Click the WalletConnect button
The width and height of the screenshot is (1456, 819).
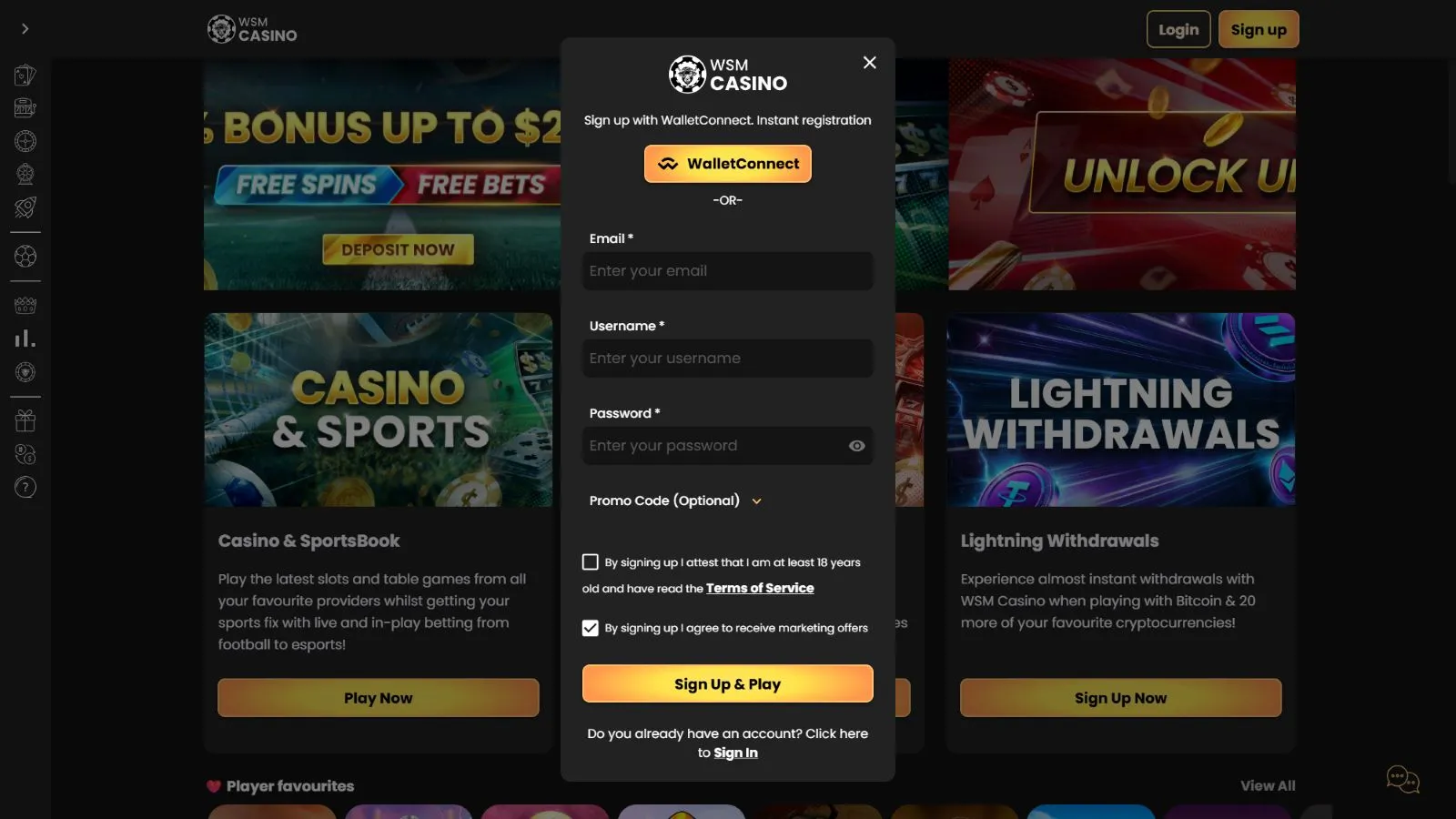[x=728, y=164]
